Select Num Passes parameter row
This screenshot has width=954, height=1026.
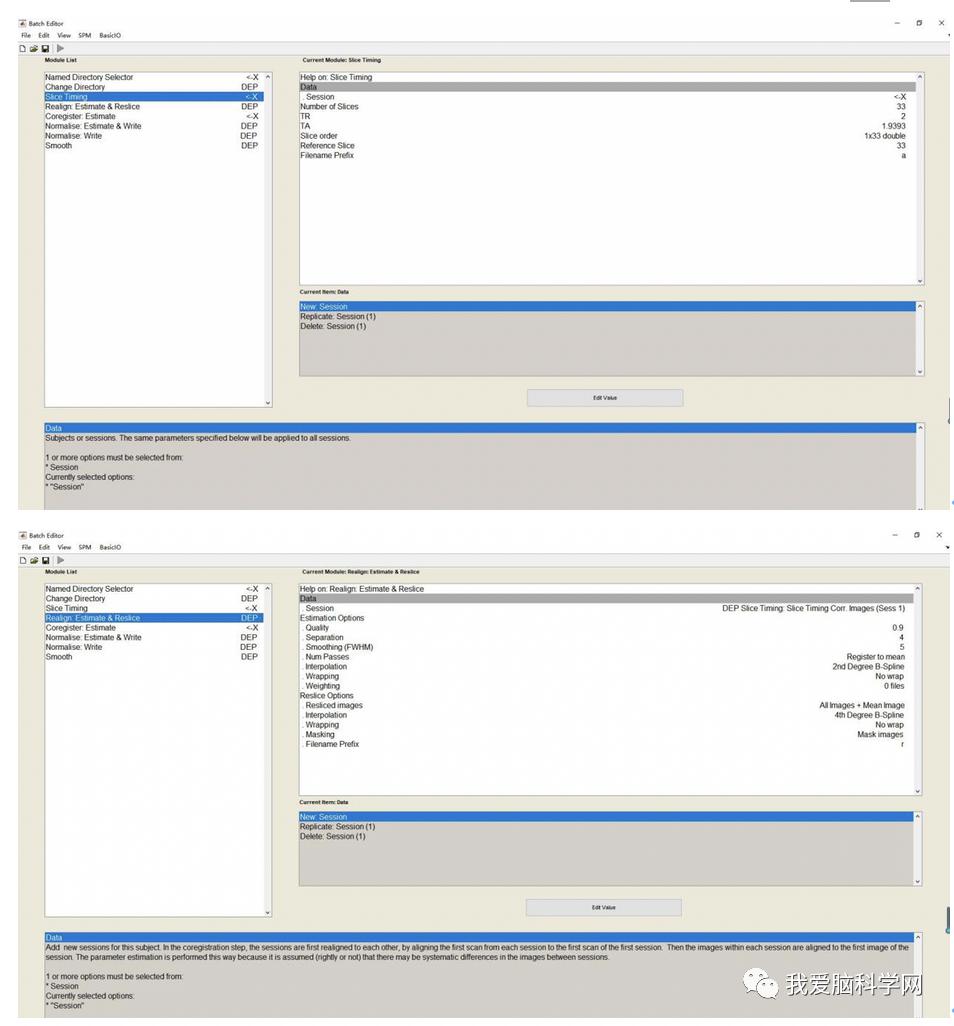point(606,657)
